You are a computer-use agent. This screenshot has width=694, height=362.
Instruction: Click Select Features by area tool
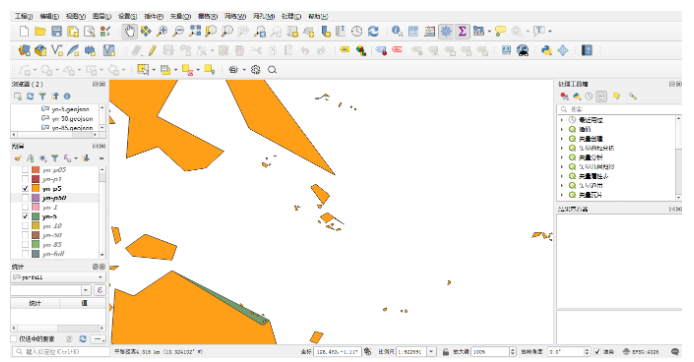point(143,70)
